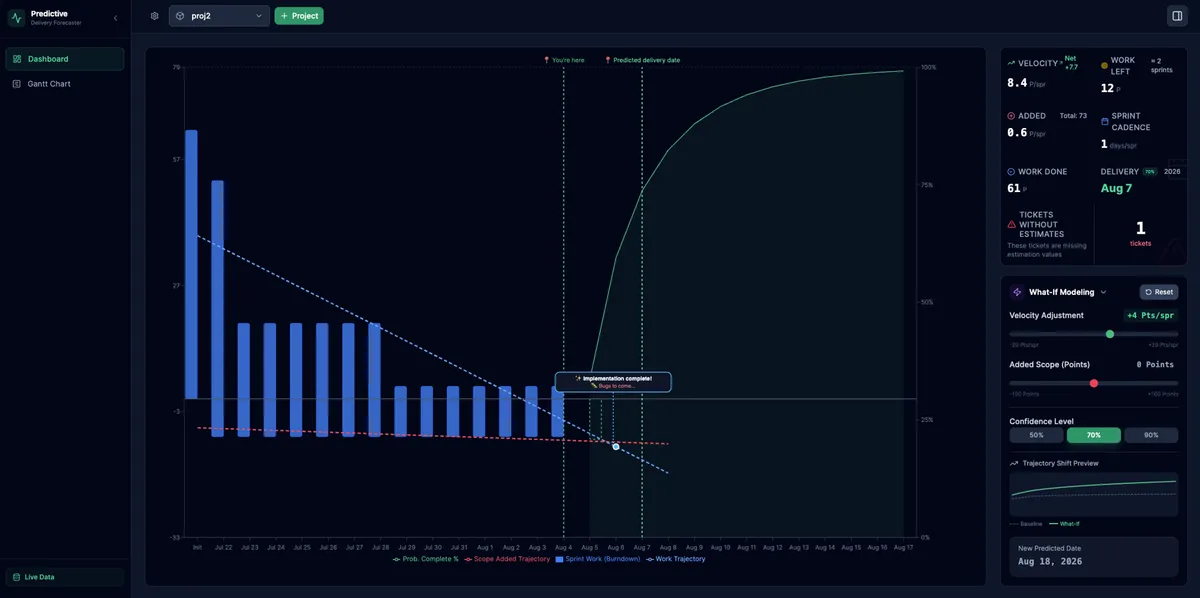Image resolution: width=1200 pixels, height=598 pixels.
Task: Select the 90% confidence level
Action: tap(1151, 435)
